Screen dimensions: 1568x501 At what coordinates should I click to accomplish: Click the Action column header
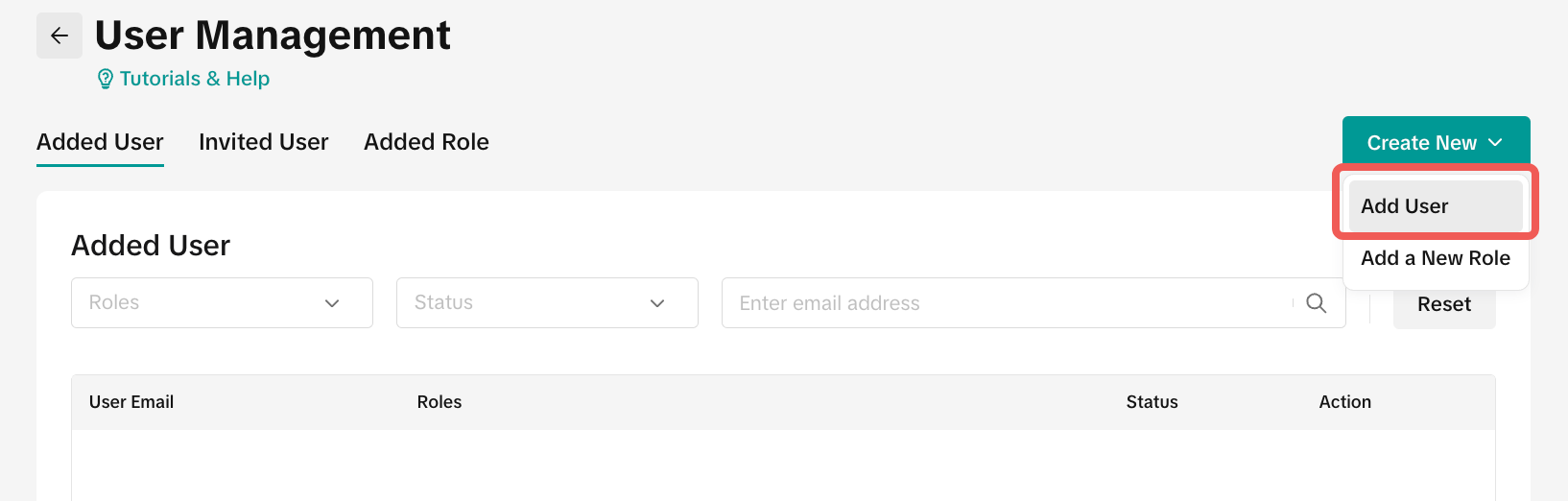1344,402
